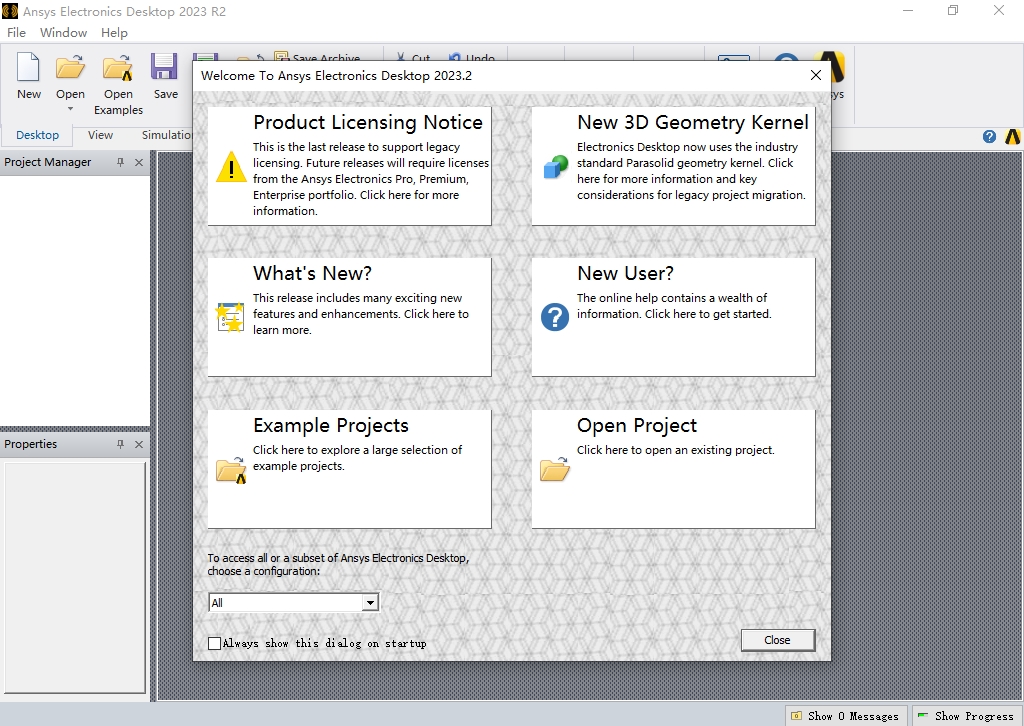Click the New 3D Geometry Kernel cube icon
This screenshot has width=1024, height=726.
[x=555, y=166]
